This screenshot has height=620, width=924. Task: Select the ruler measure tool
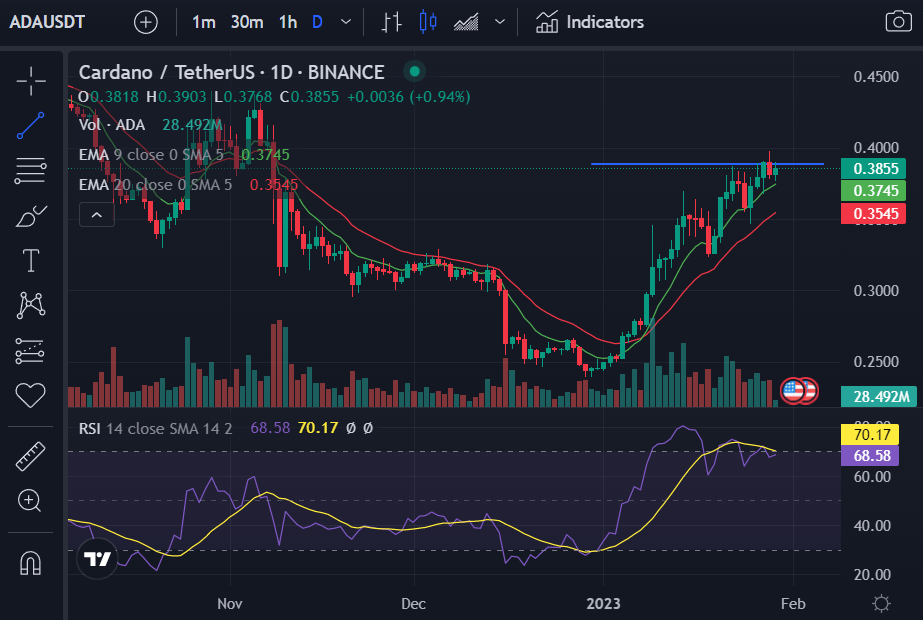[31, 457]
